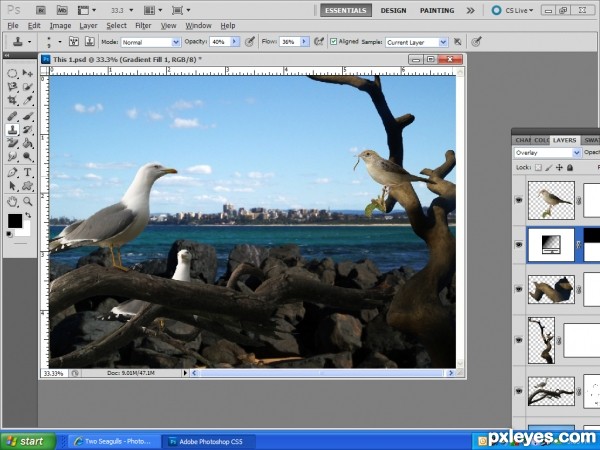
Task: Select the Custom Shape tool
Action: (28, 186)
